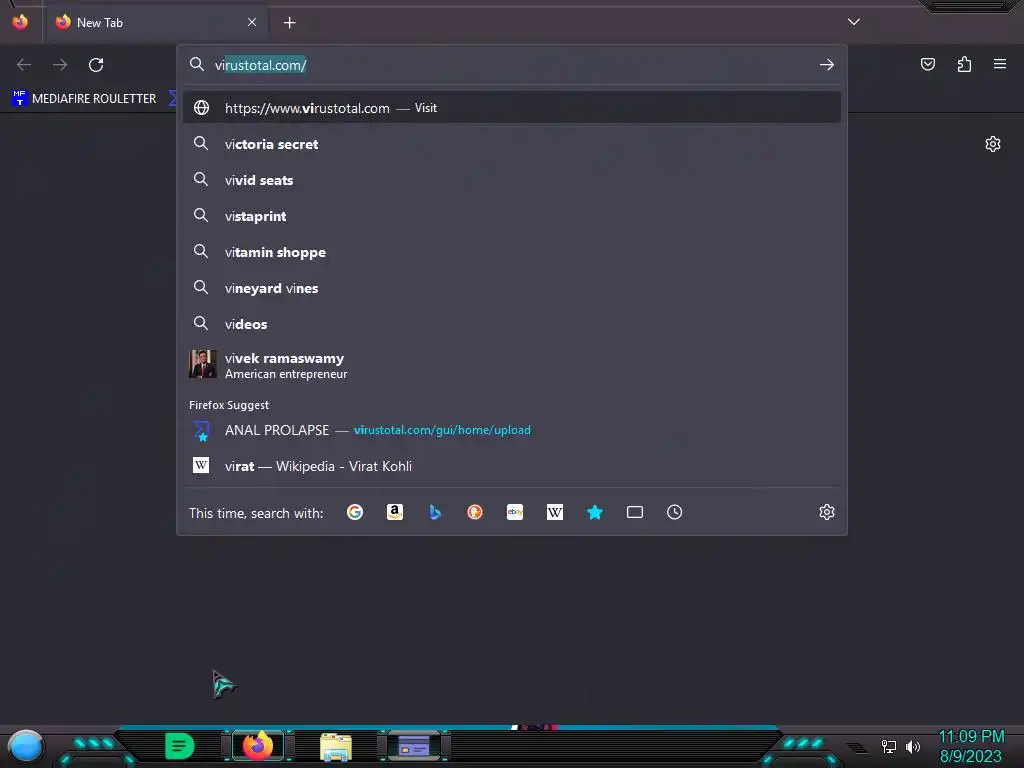Search history with the clock icon
The image size is (1024, 768).
(675, 513)
